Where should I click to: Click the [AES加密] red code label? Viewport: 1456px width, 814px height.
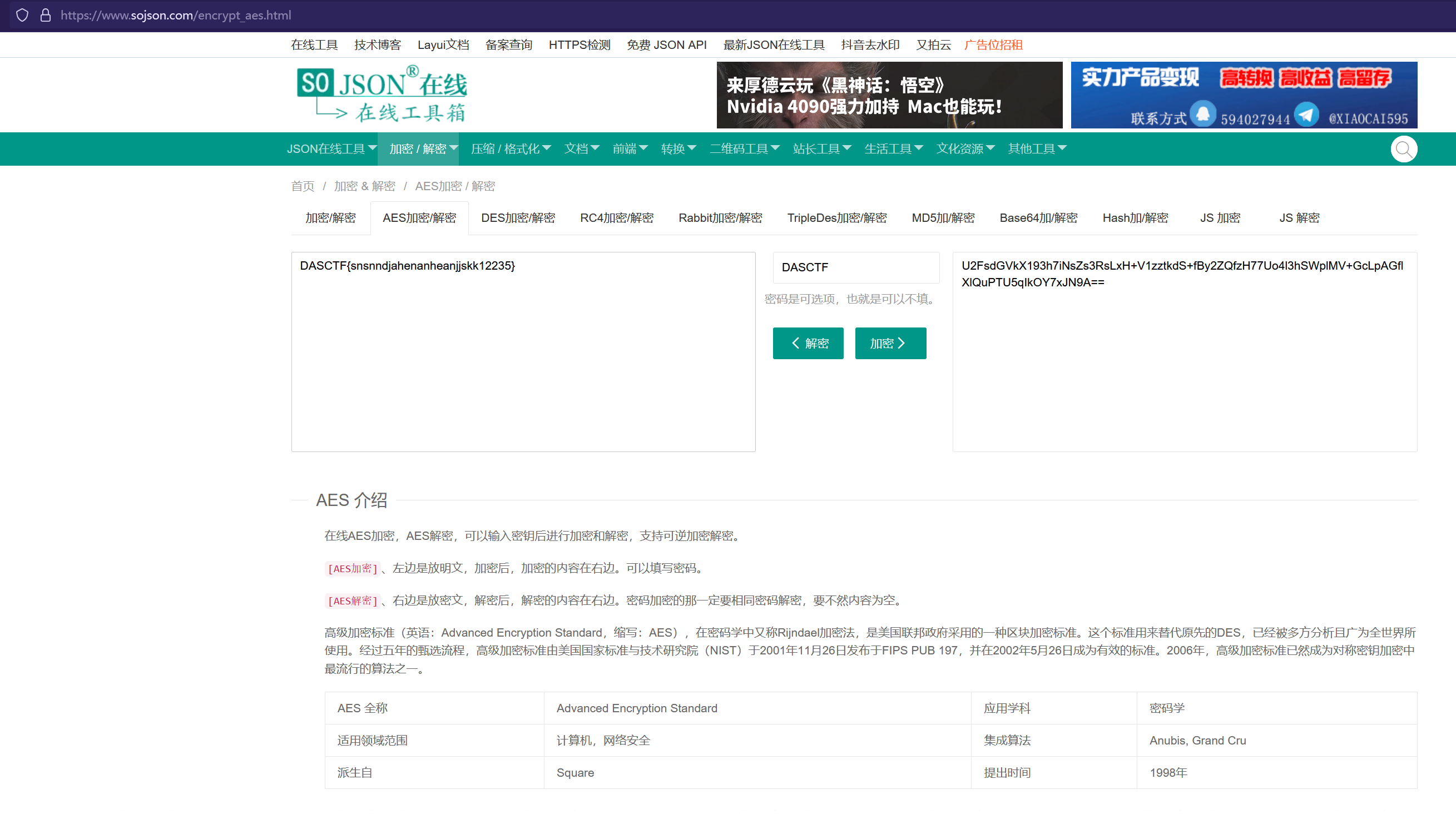[353, 569]
